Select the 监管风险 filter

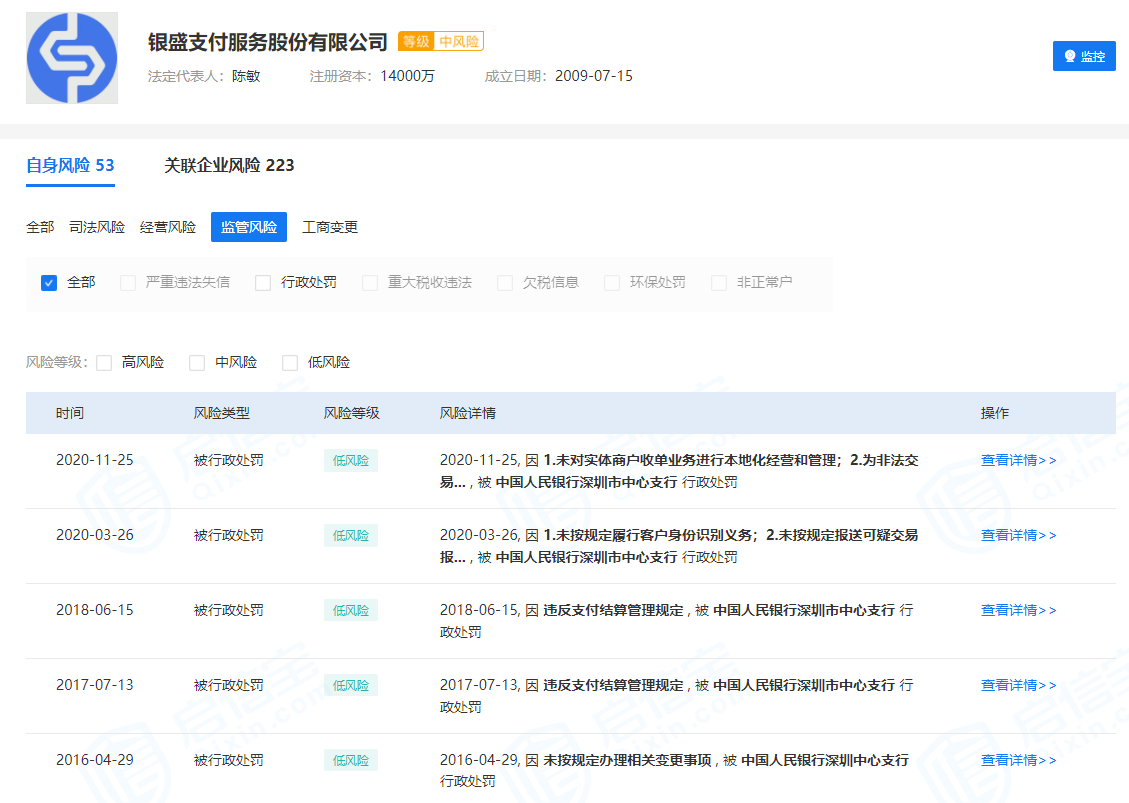coord(249,227)
